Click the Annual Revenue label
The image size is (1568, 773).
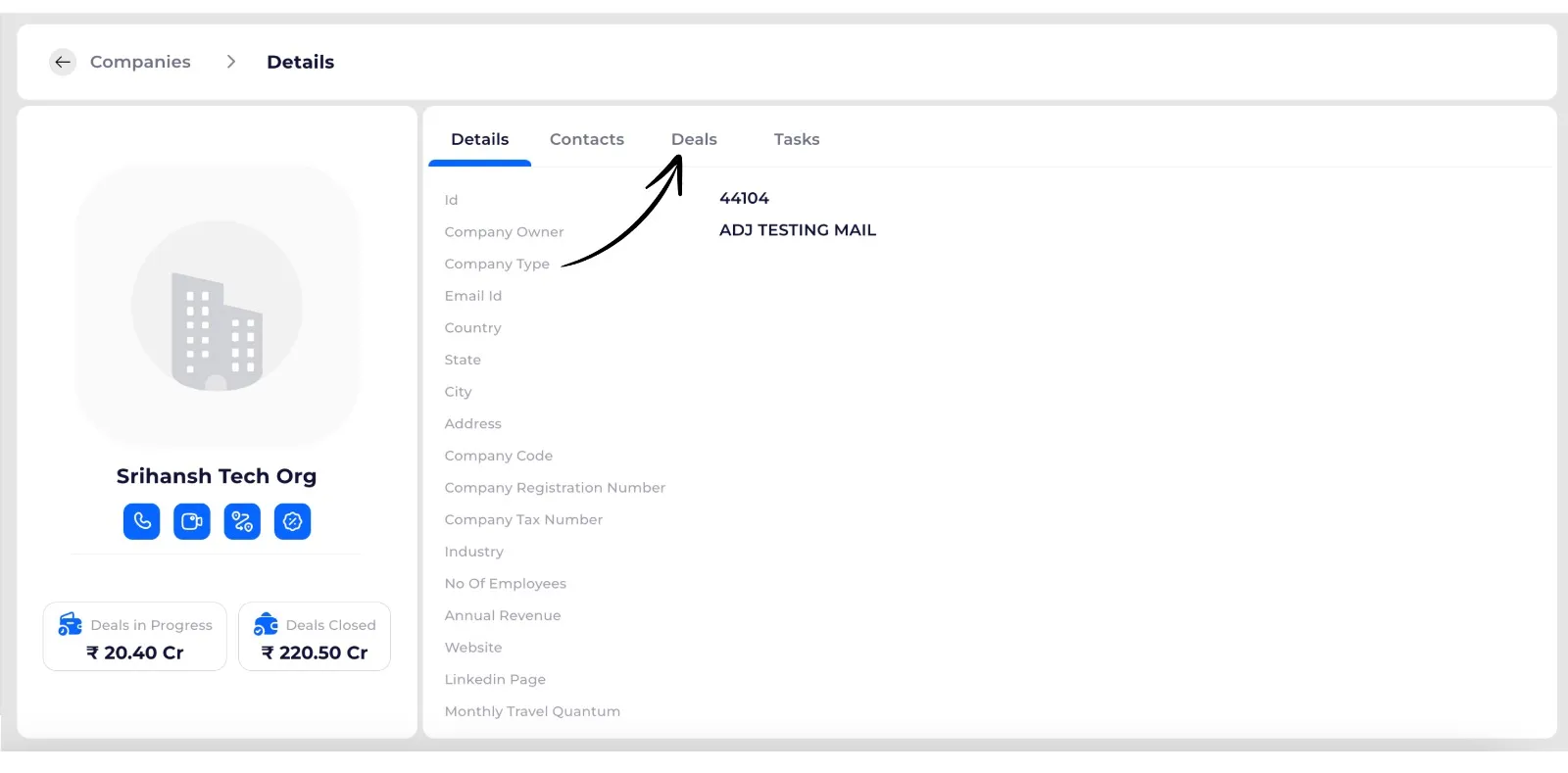pyautogui.click(x=503, y=615)
